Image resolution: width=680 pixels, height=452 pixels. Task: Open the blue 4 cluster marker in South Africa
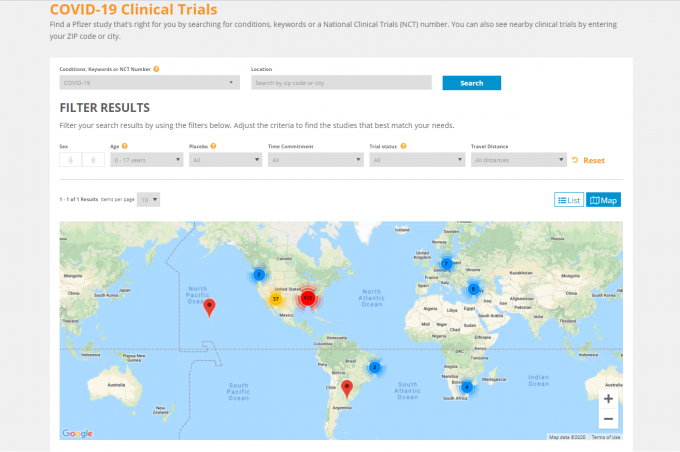(x=467, y=387)
